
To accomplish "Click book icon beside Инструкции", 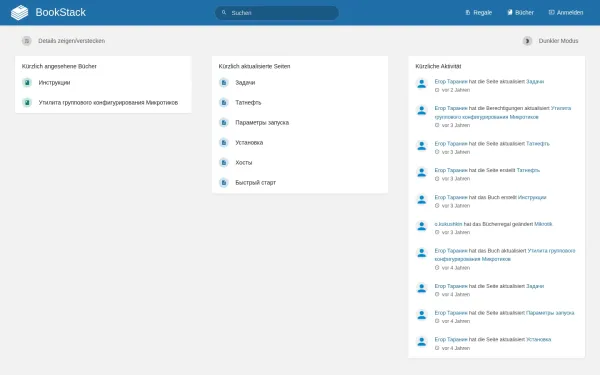I will pos(27,83).
